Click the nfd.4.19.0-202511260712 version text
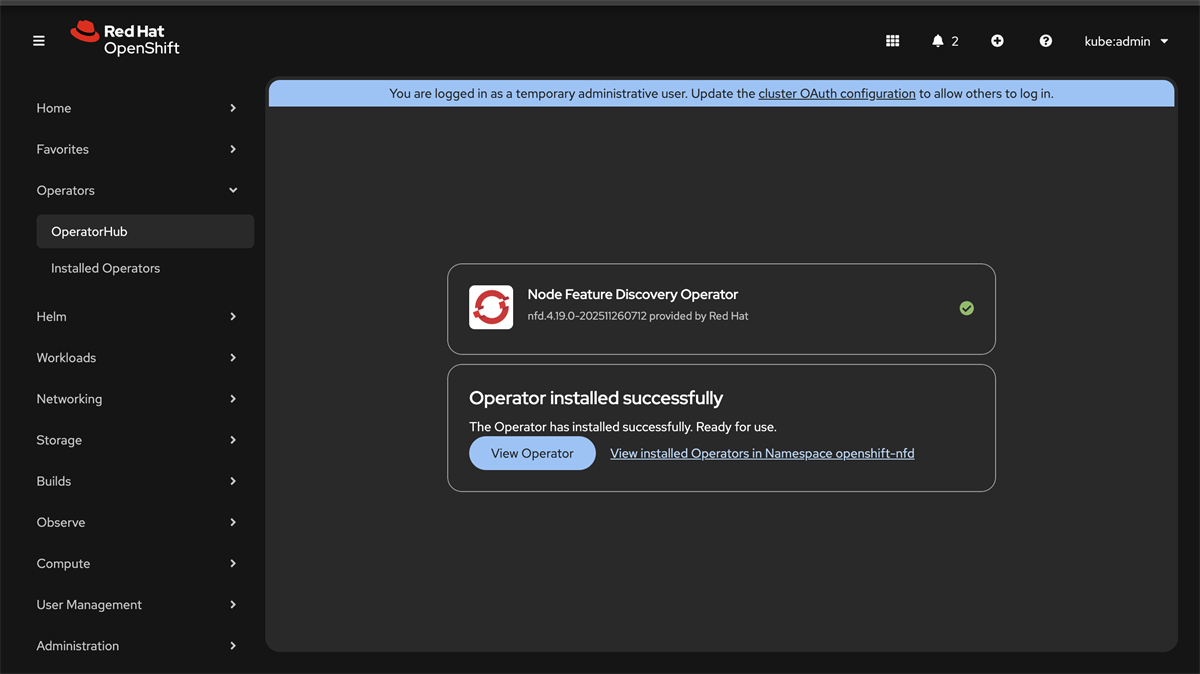The width and height of the screenshot is (1200, 674). click(587, 316)
